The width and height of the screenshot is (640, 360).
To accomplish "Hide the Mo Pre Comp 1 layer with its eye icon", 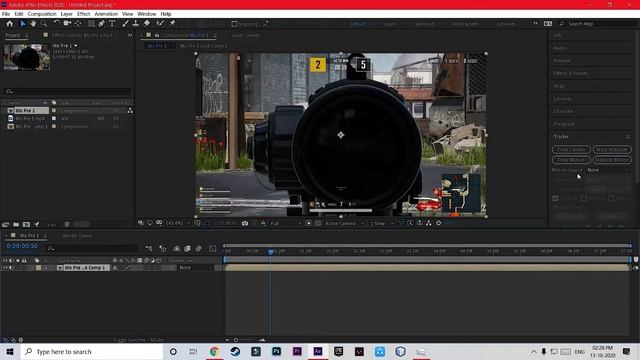I will [x=5, y=268].
